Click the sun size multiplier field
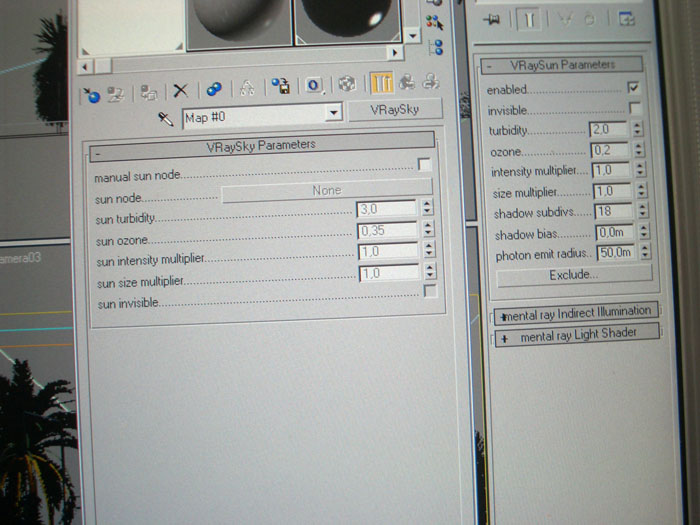 click(389, 273)
